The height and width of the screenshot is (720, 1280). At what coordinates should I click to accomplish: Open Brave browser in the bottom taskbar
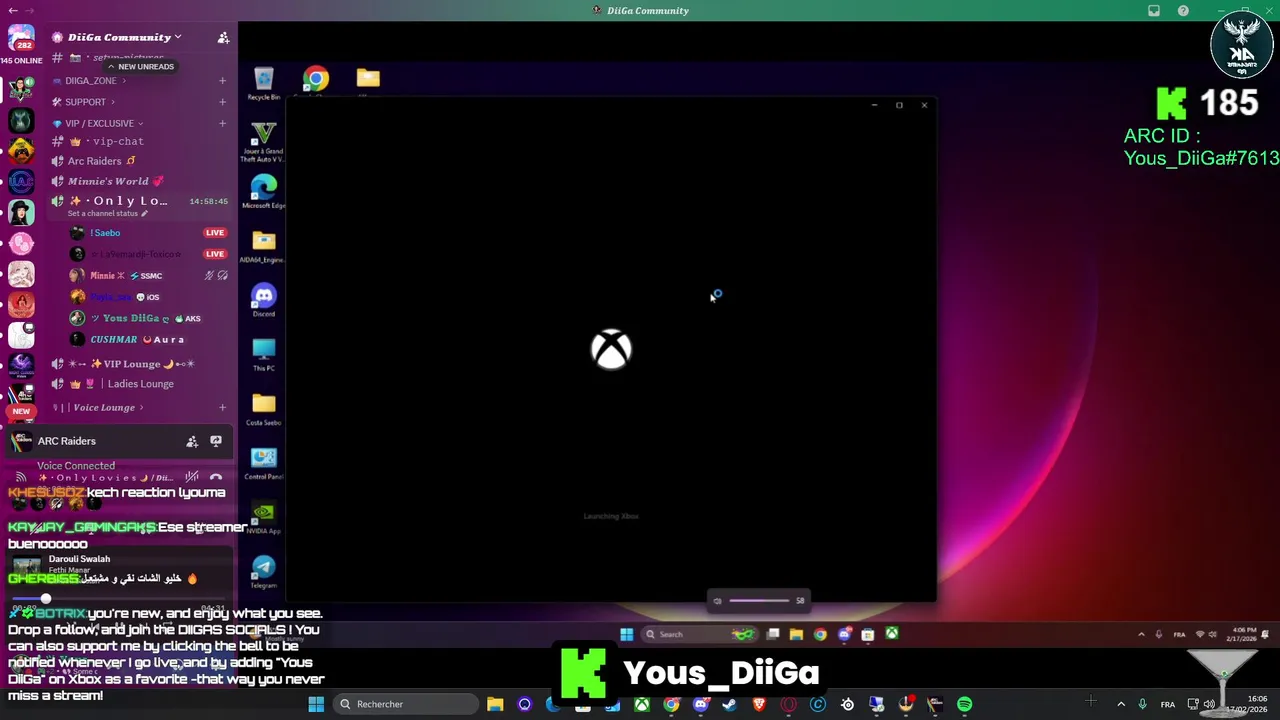pos(759,704)
